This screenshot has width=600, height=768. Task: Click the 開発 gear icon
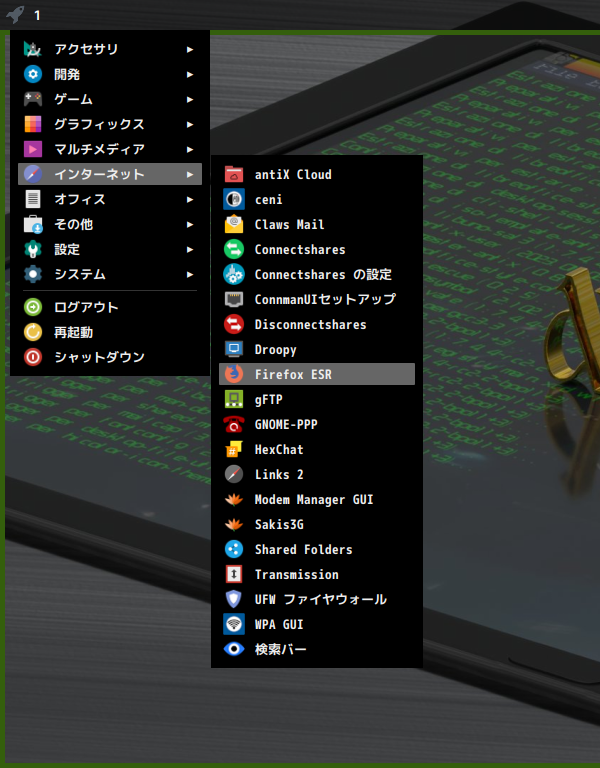tap(33, 74)
